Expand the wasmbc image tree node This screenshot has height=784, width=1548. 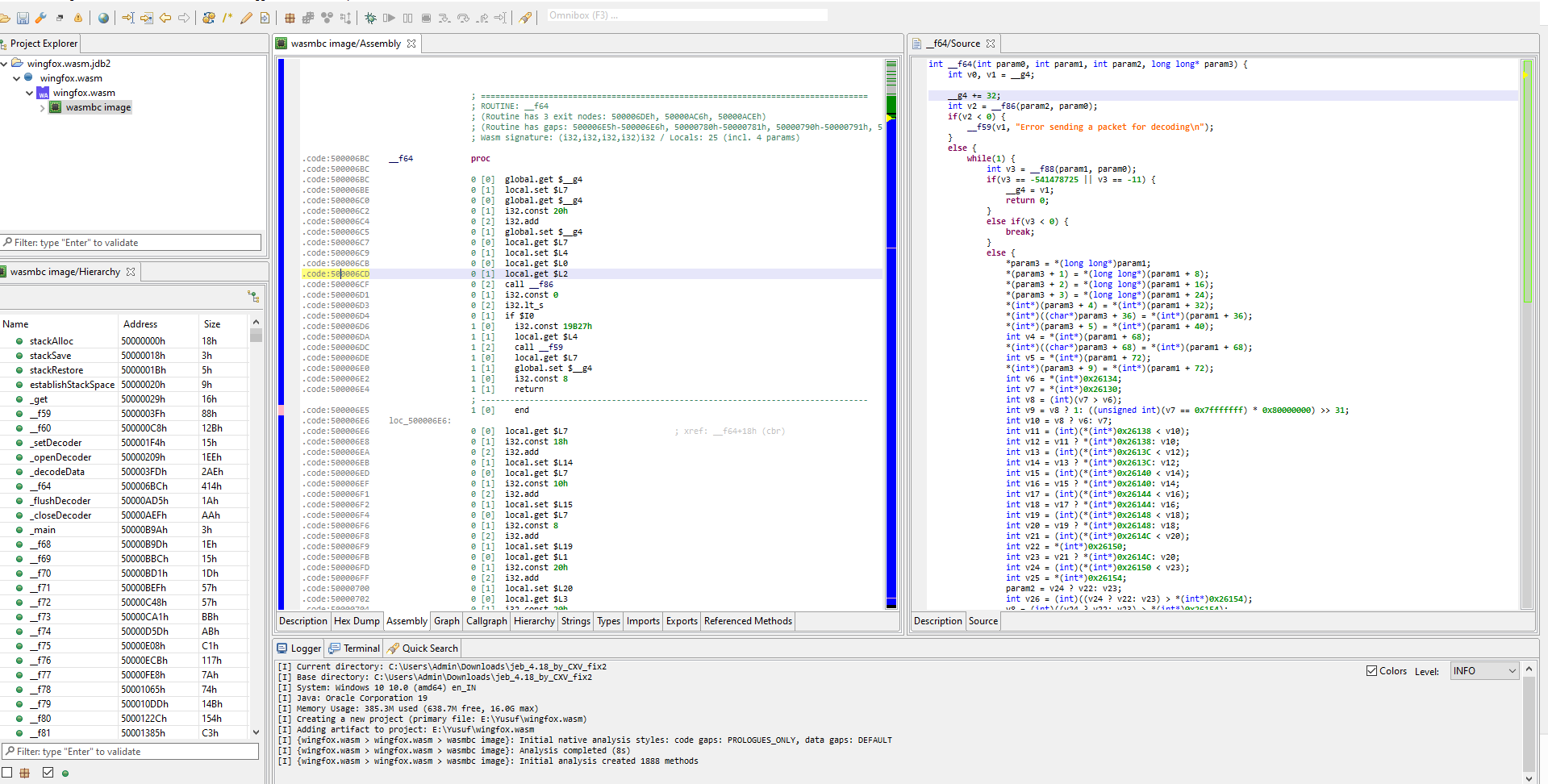[x=43, y=108]
